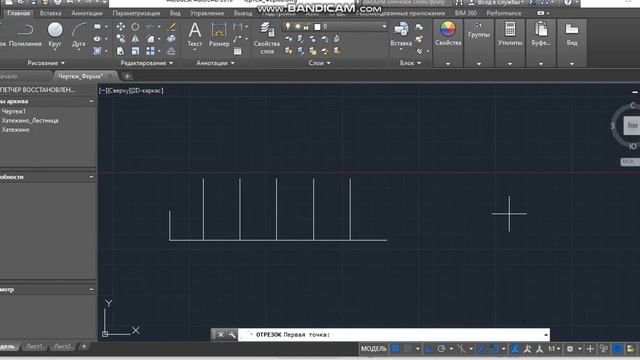Activate the Stretch tool
Image resolution: width=640 pixels, height=360 pixels.
coord(121,51)
